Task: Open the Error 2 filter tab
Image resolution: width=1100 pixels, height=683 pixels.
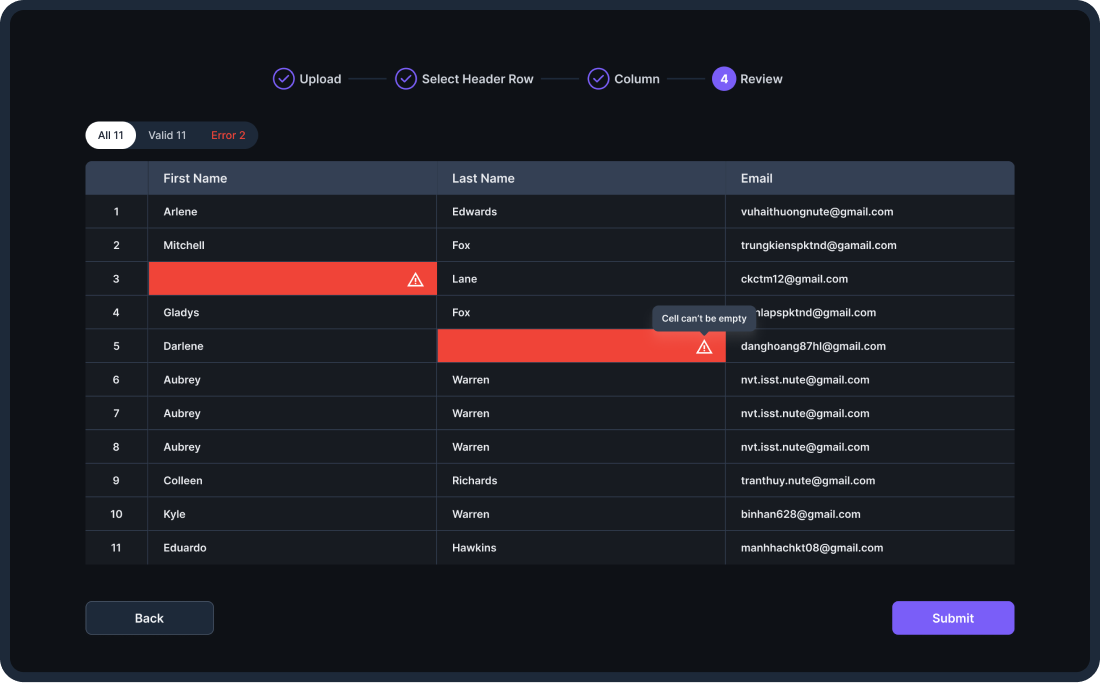Action: [228, 135]
